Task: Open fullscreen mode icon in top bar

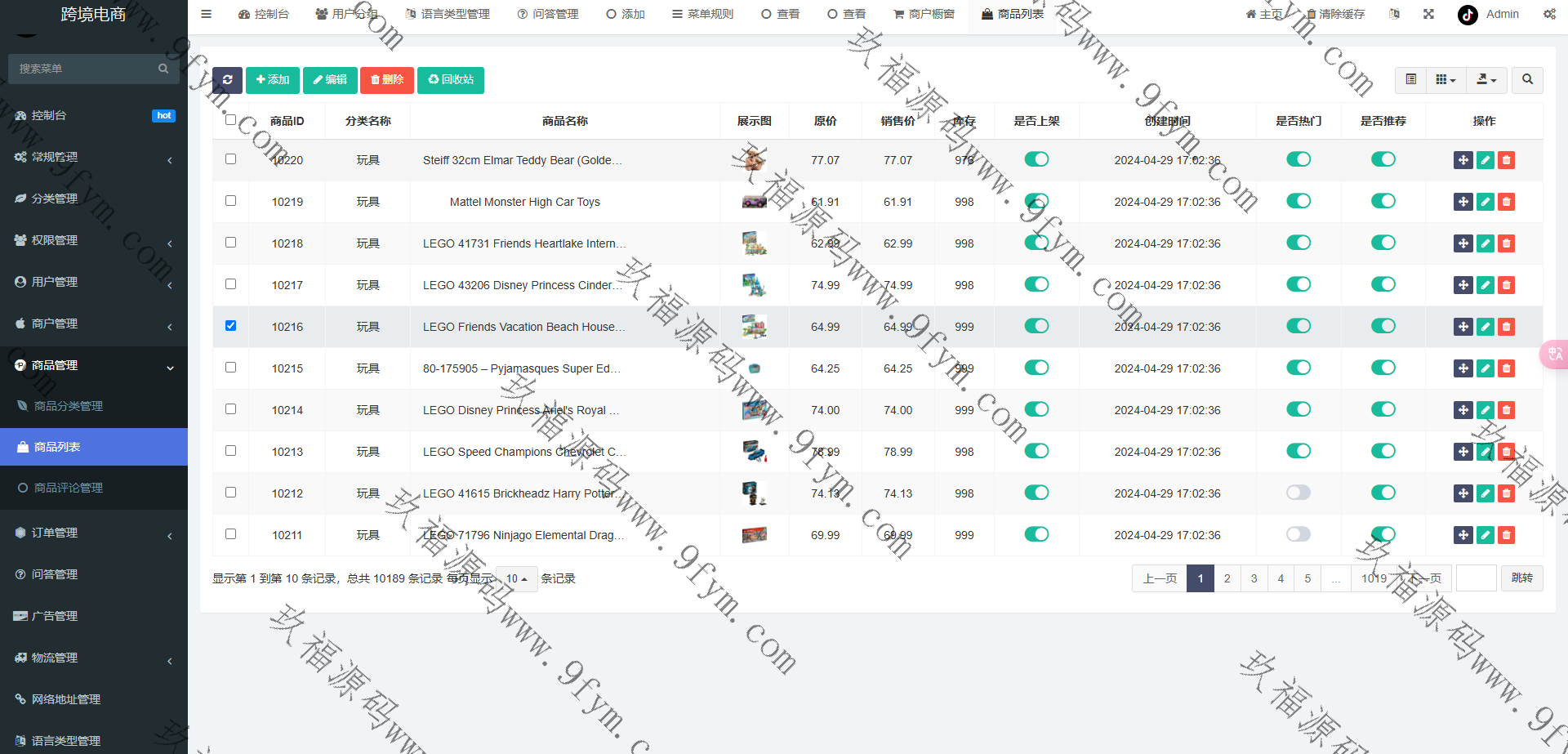Action: (1428, 14)
